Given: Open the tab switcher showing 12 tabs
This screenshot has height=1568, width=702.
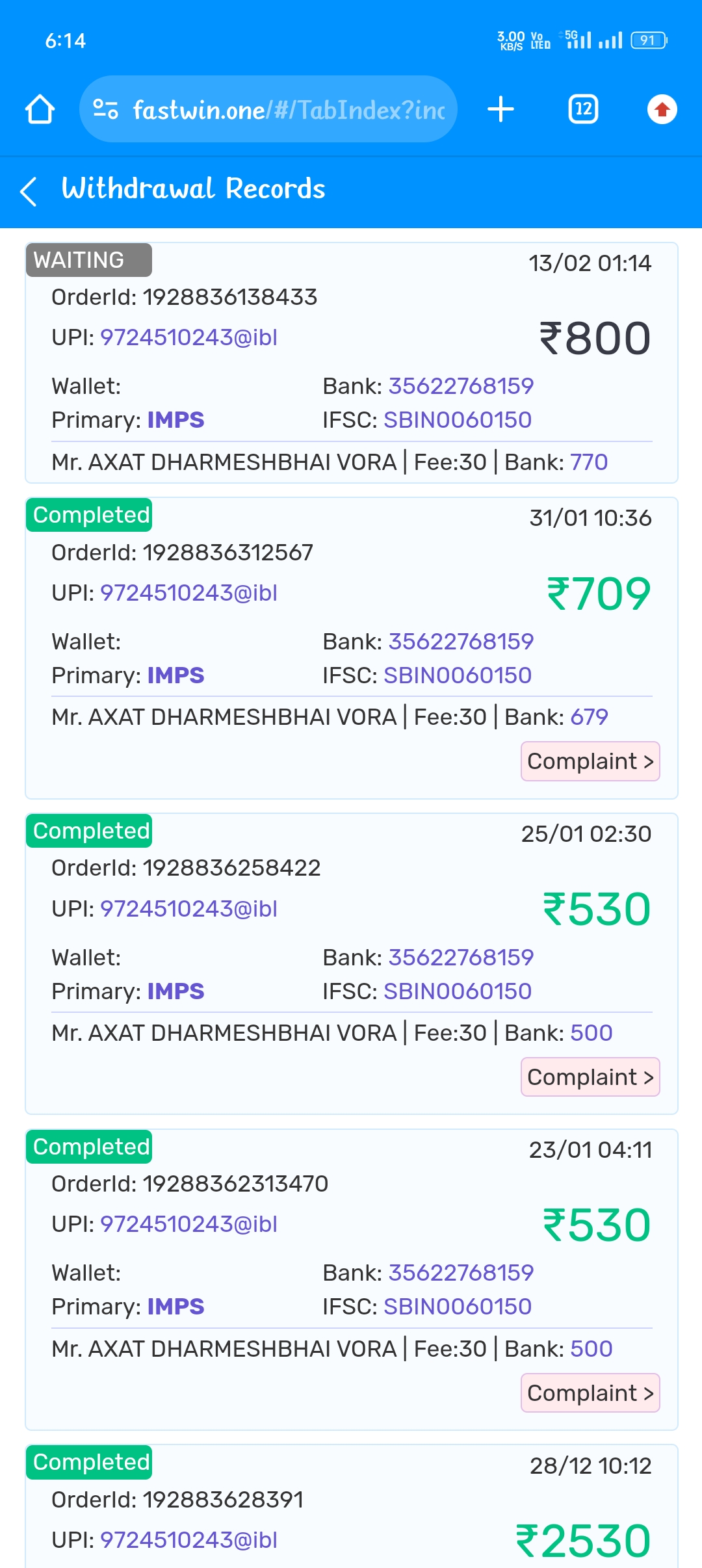Looking at the screenshot, I should [583, 109].
